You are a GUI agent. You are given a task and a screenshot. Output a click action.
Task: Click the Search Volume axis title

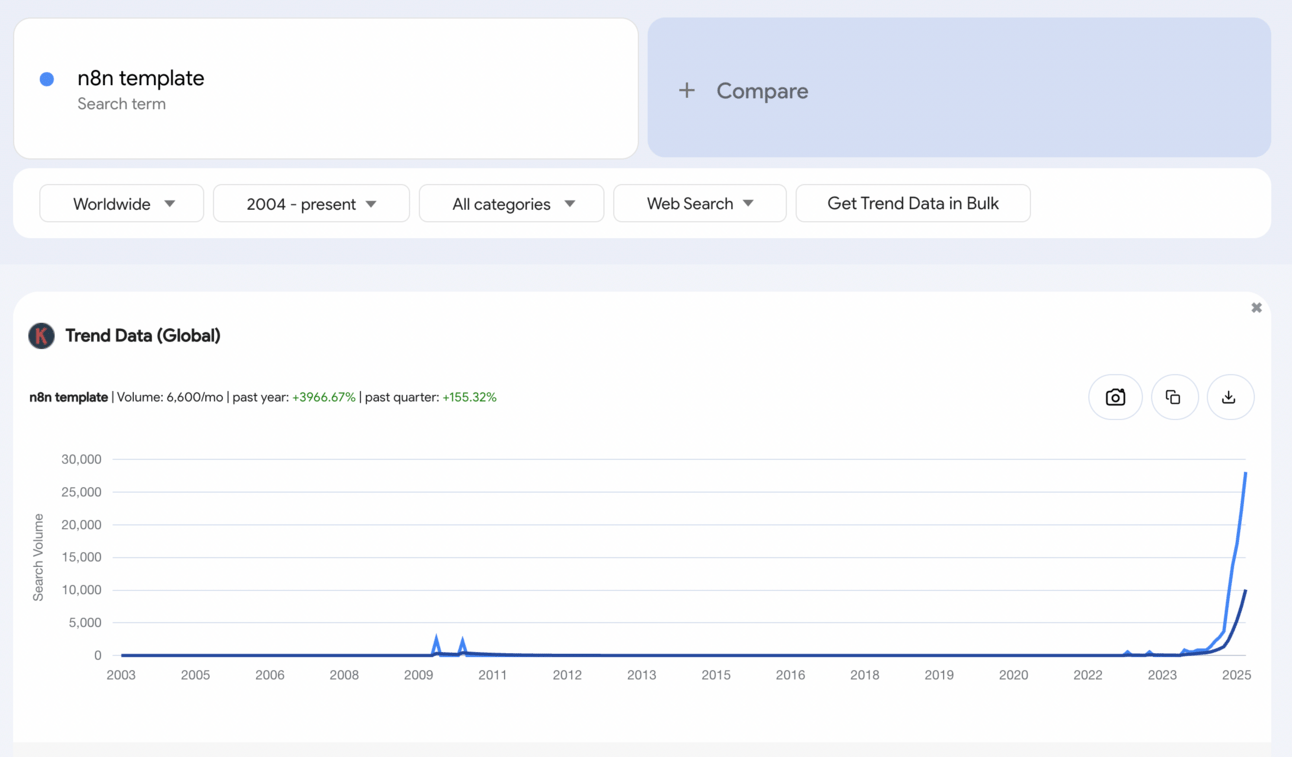point(39,557)
